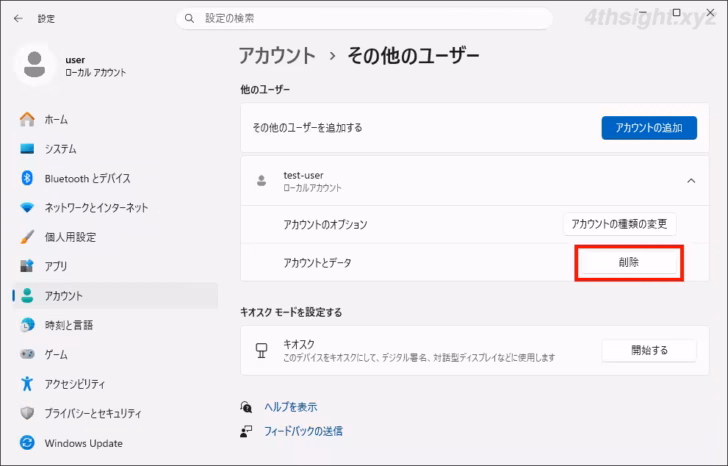Open ネットワークとインターネット settings
This screenshot has height=466, width=728.
[x=96, y=207]
